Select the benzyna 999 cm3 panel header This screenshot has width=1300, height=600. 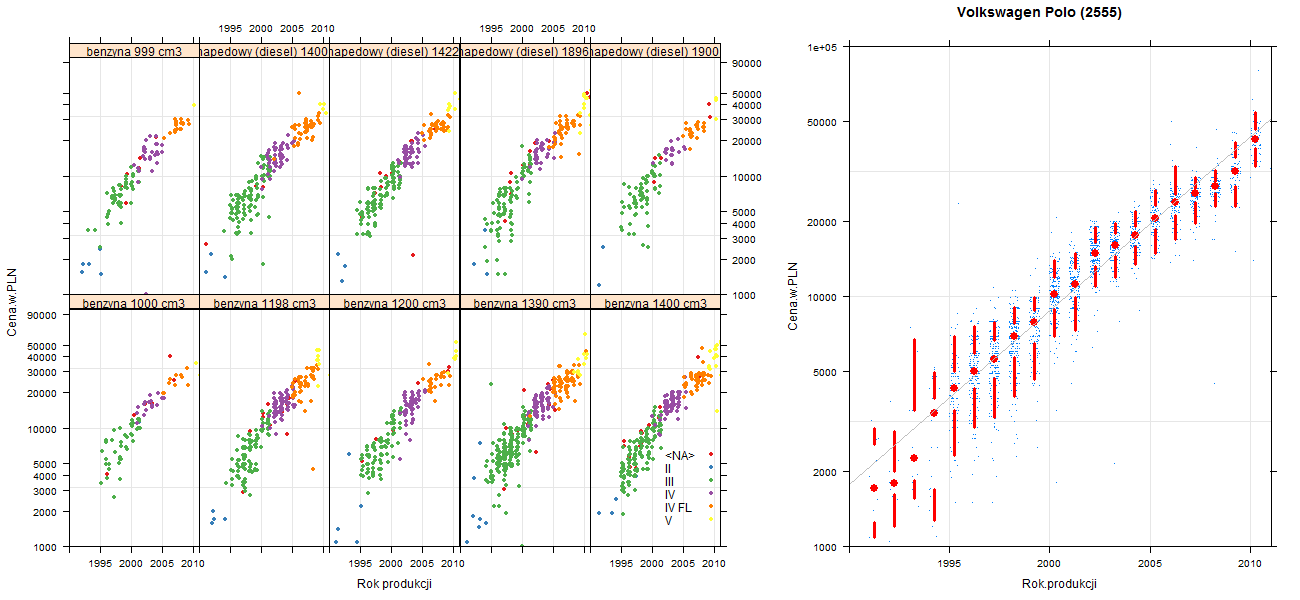[135, 51]
